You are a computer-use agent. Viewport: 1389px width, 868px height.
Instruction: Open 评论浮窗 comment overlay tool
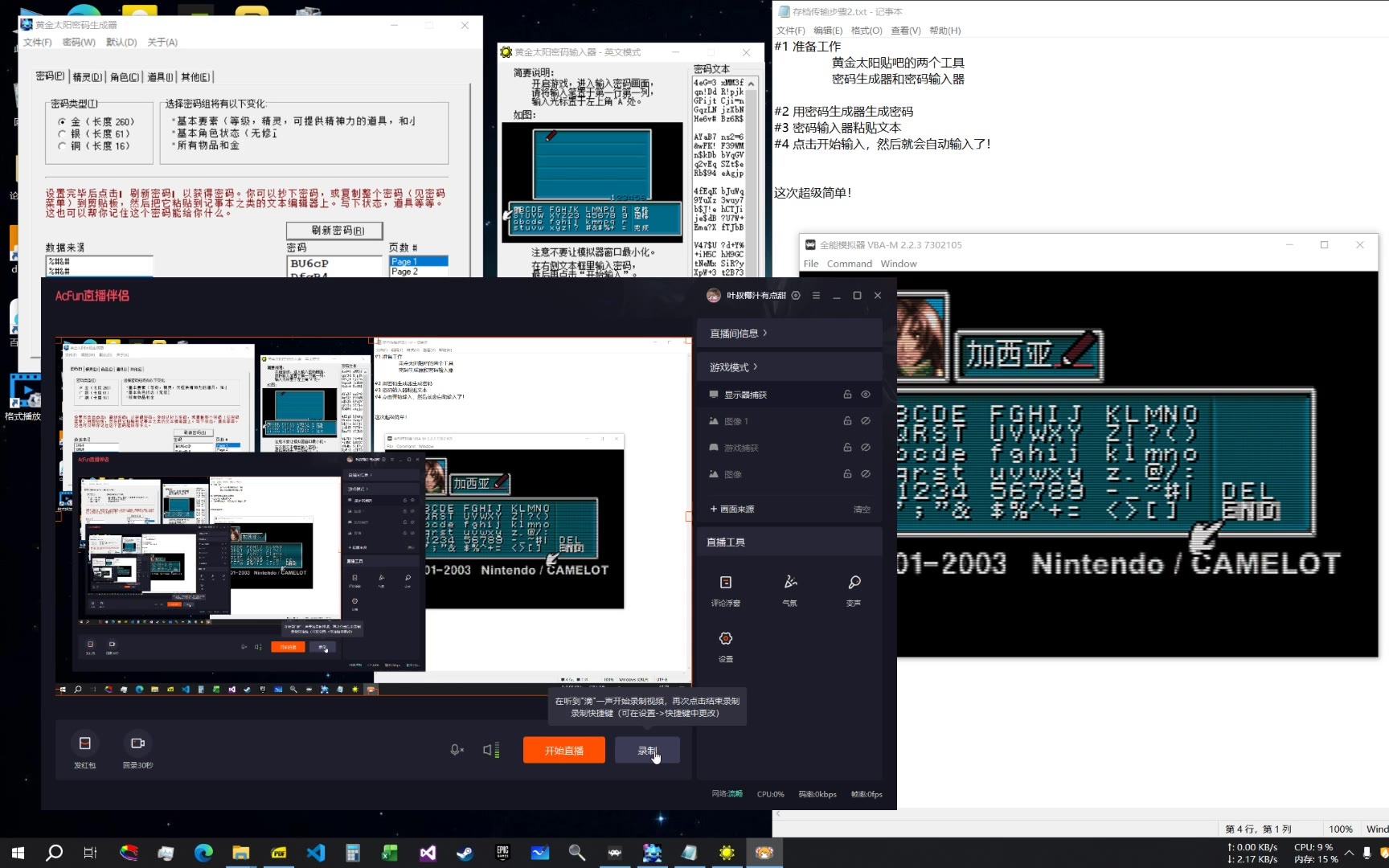(725, 583)
